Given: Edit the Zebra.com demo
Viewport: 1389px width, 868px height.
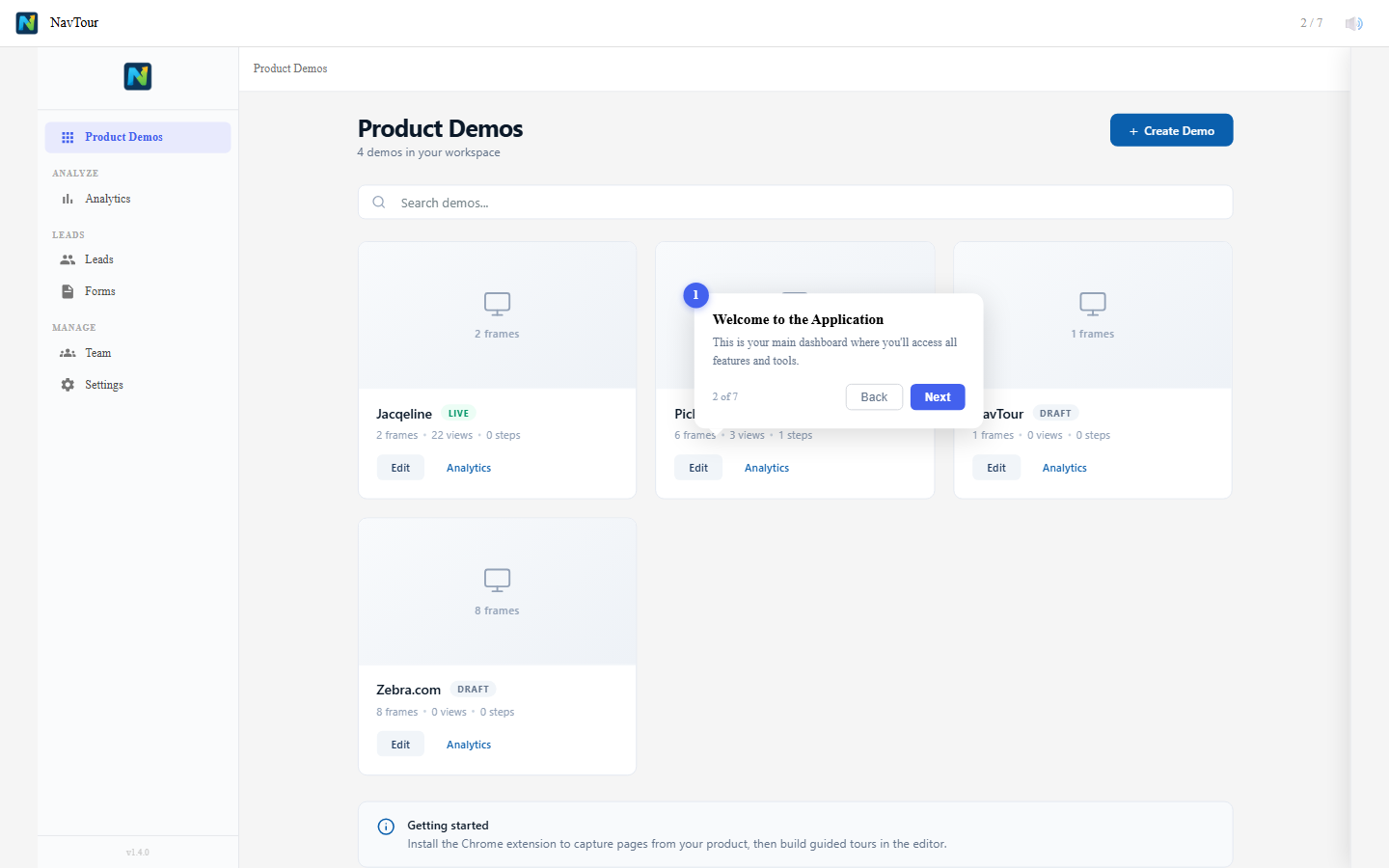Looking at the screenshot, I should tap(400, 745).
